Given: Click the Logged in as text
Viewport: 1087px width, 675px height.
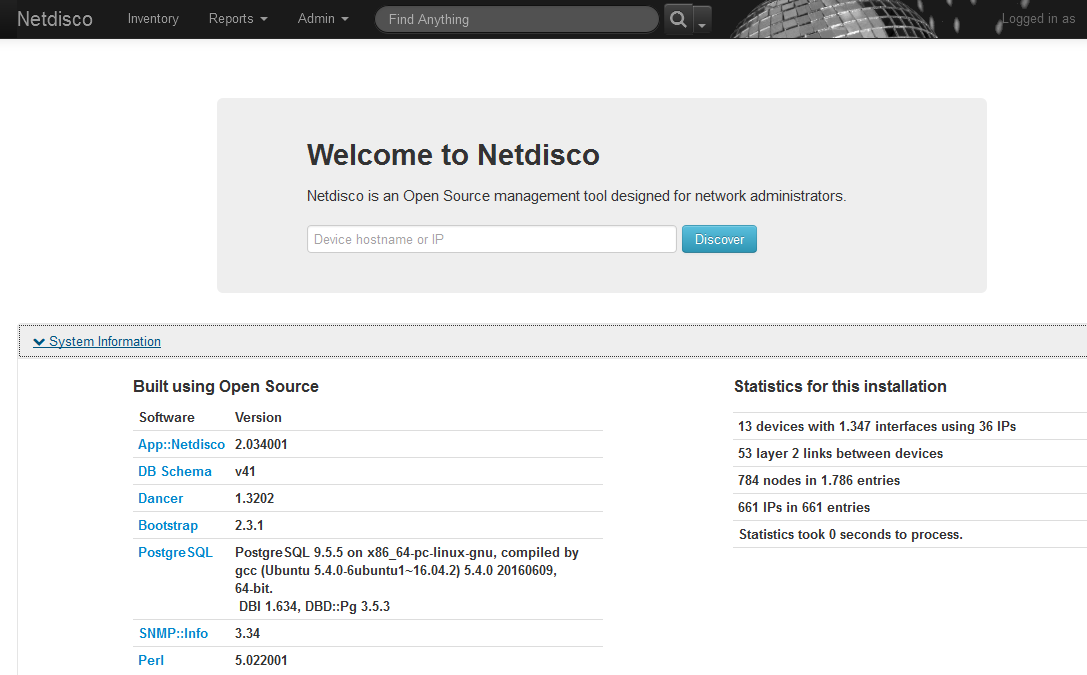Looking at the screenshot, I should pos(1038,19).
